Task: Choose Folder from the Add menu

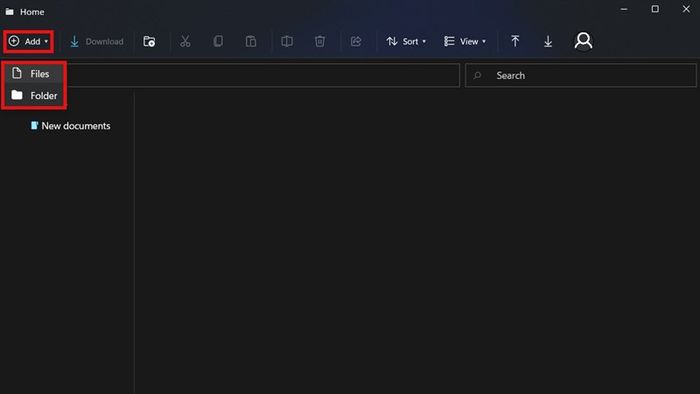Action: pos(34,95)
